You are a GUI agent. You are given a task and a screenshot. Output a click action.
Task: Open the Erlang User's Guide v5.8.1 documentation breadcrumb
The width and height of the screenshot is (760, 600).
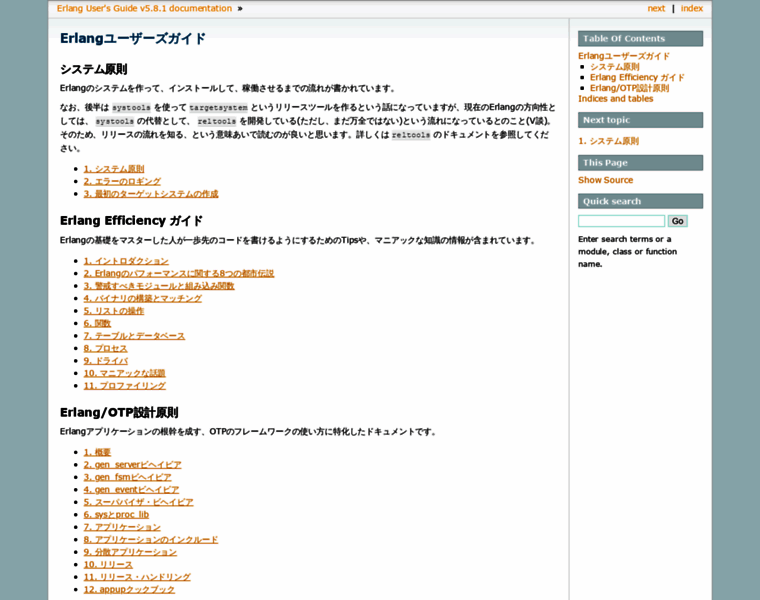pyautogui.click(x=144, y=8)
